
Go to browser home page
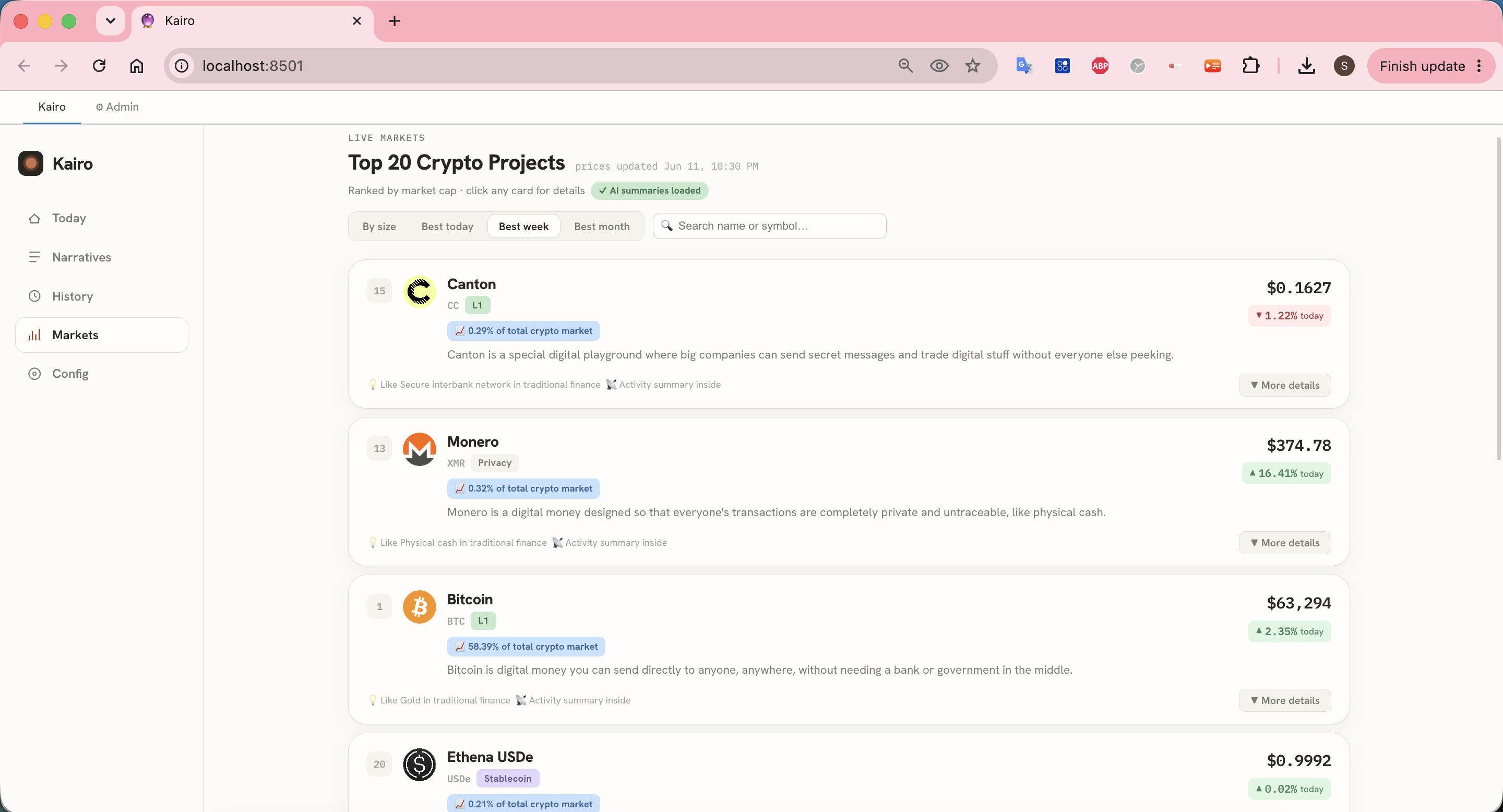(x=137, y=66)
